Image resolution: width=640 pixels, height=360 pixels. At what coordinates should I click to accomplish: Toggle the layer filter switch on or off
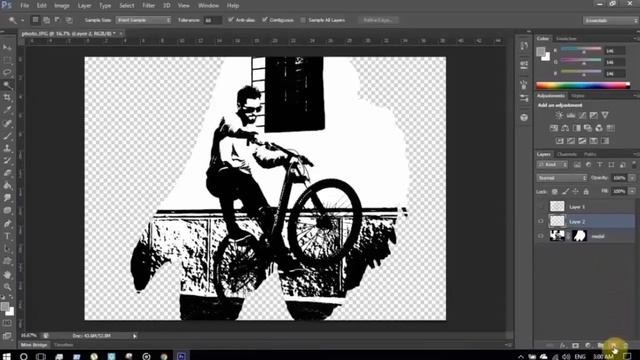[634, 164]
